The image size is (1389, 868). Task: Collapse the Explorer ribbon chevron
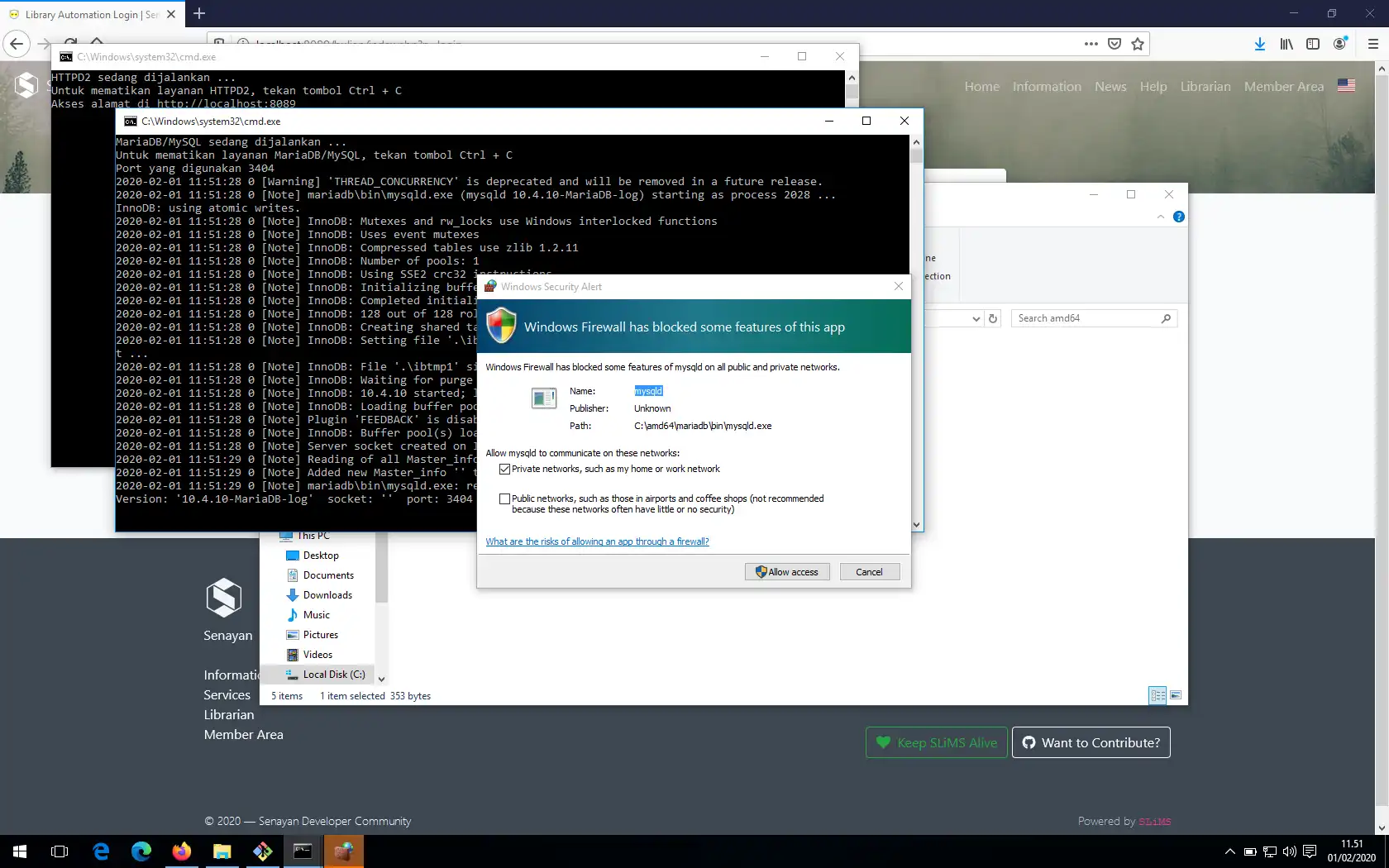(1161, 217)
